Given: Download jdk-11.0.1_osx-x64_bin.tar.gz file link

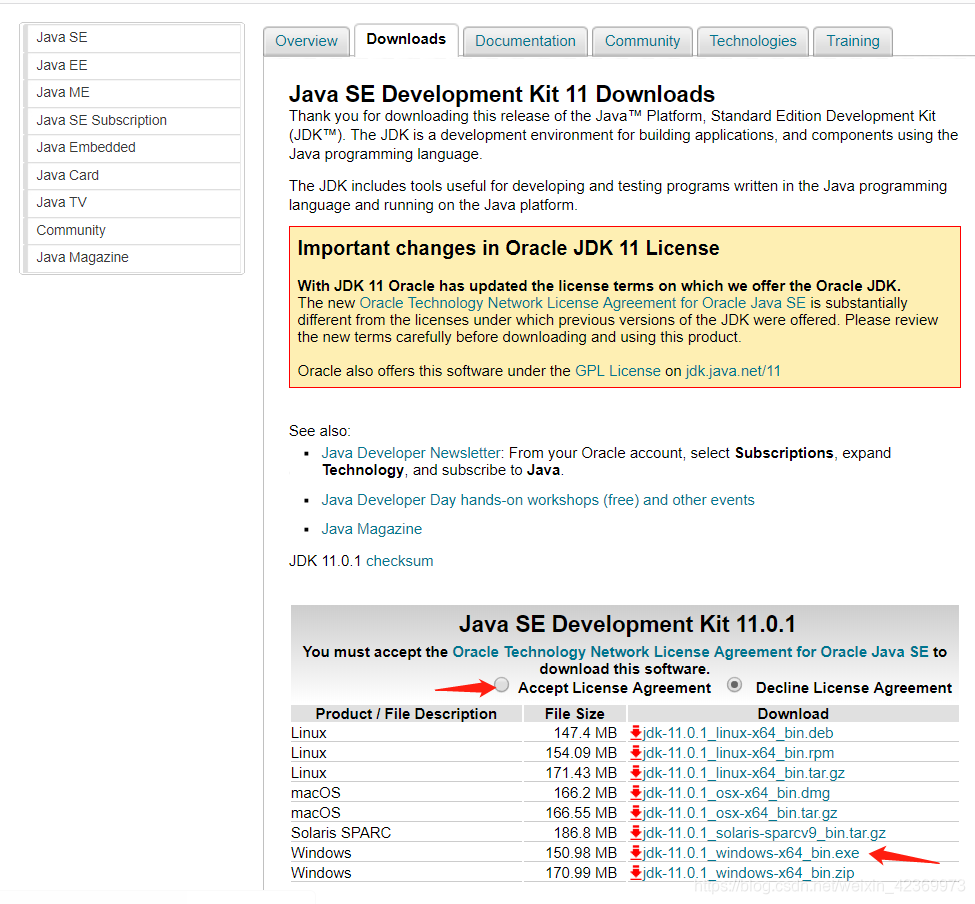Looking at the screenshot, I should [x=740, y=813].
